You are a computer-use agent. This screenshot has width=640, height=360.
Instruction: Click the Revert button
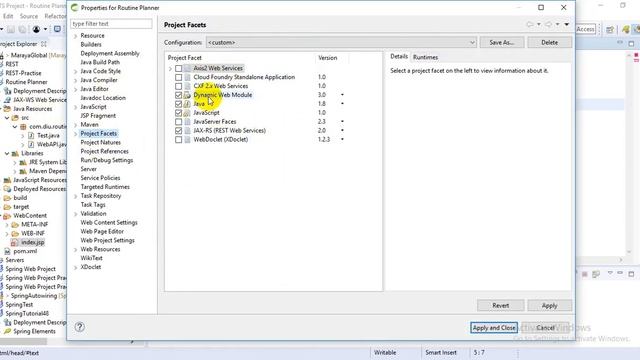[x=500, y=305]
